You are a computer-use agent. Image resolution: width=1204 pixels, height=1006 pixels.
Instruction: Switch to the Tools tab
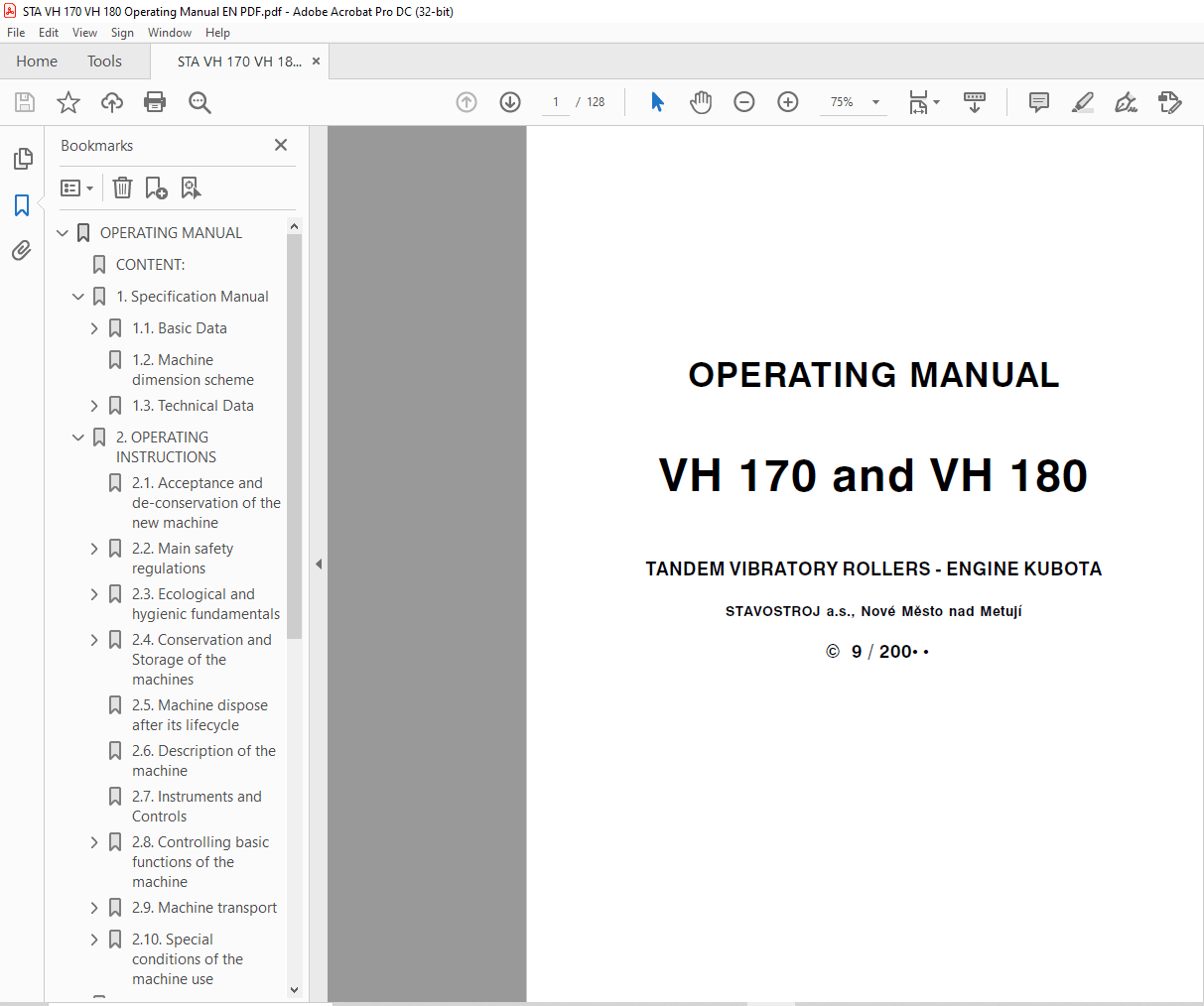pyautogui.click(x=104, y=61)
